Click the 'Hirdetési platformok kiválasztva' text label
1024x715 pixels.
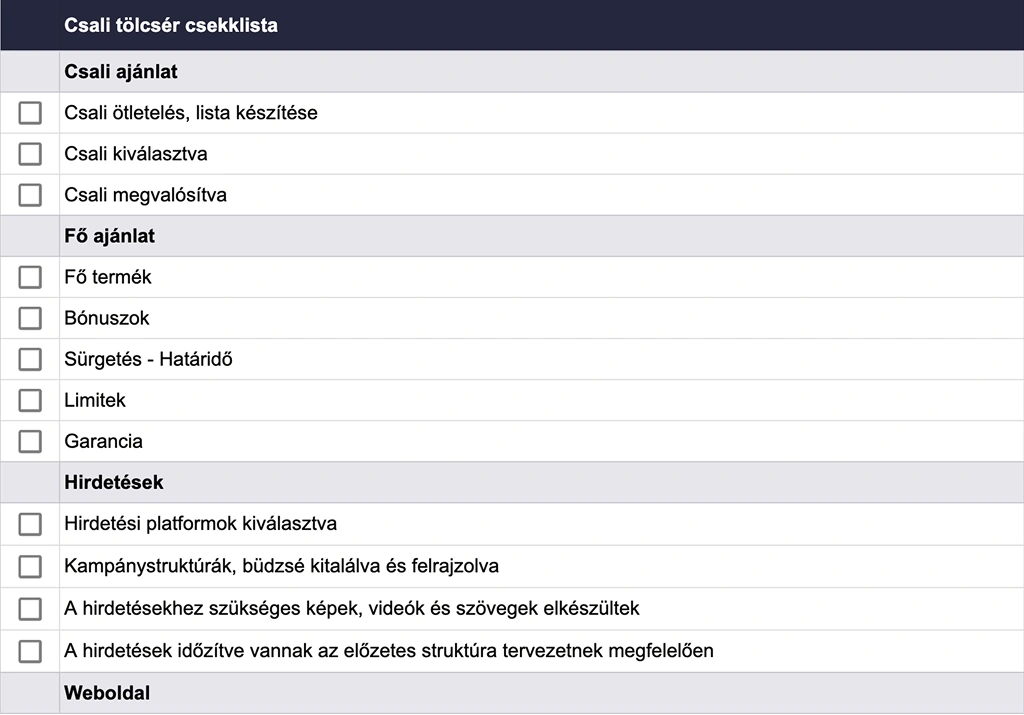[x=200, y=524]
